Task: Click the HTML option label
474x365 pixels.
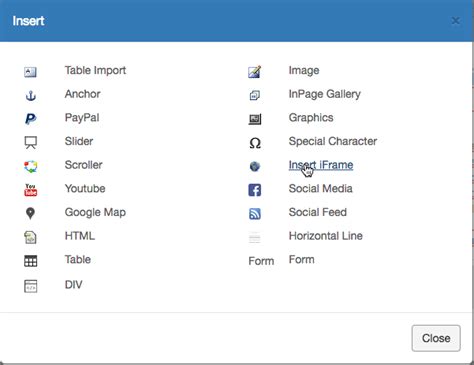Action: (80, 236)
